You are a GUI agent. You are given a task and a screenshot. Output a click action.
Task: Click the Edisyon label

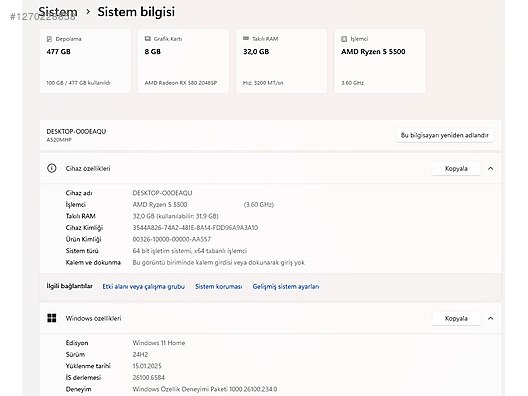(x=77, y=343)
